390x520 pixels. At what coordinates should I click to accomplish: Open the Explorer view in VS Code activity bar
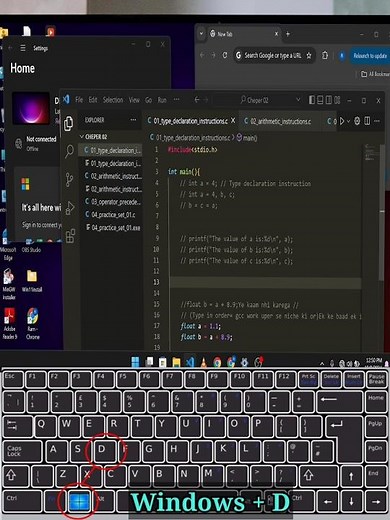pyautogui.click(x=69, y=124)
